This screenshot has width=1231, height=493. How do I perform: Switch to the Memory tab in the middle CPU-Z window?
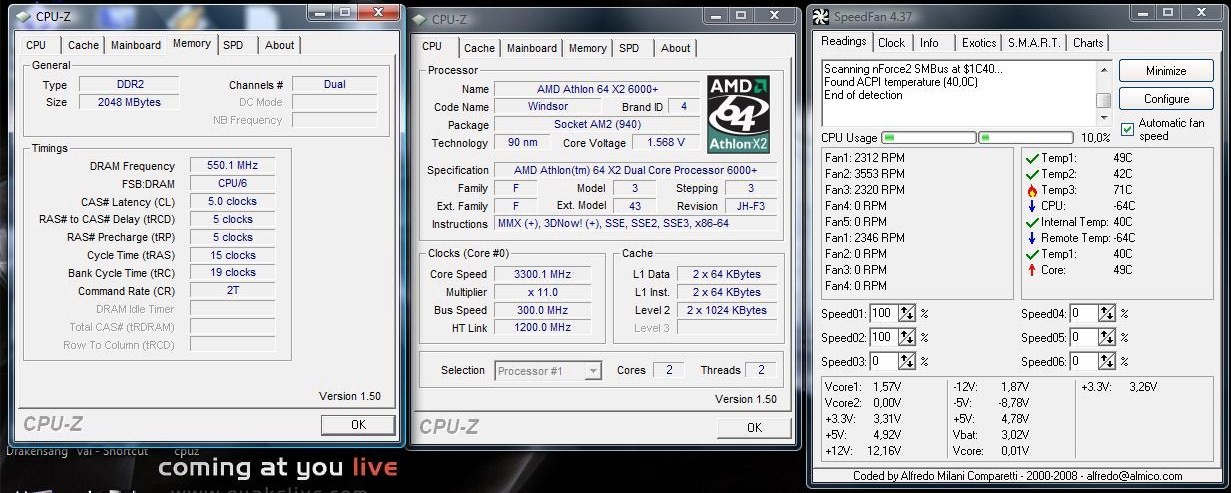pyautogui.click(x=587, y=48)
